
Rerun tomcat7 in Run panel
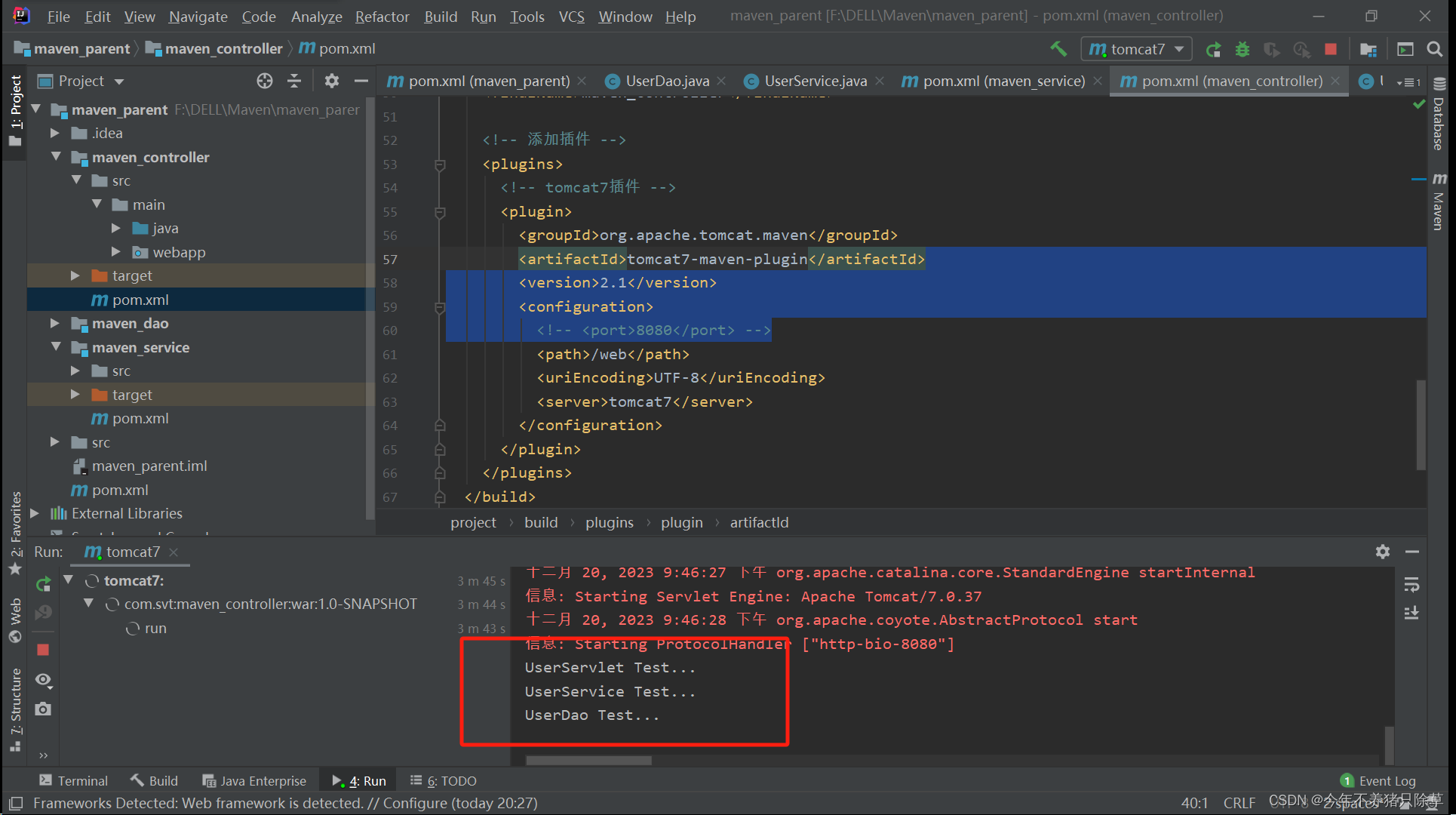click(x=43, y=583)
